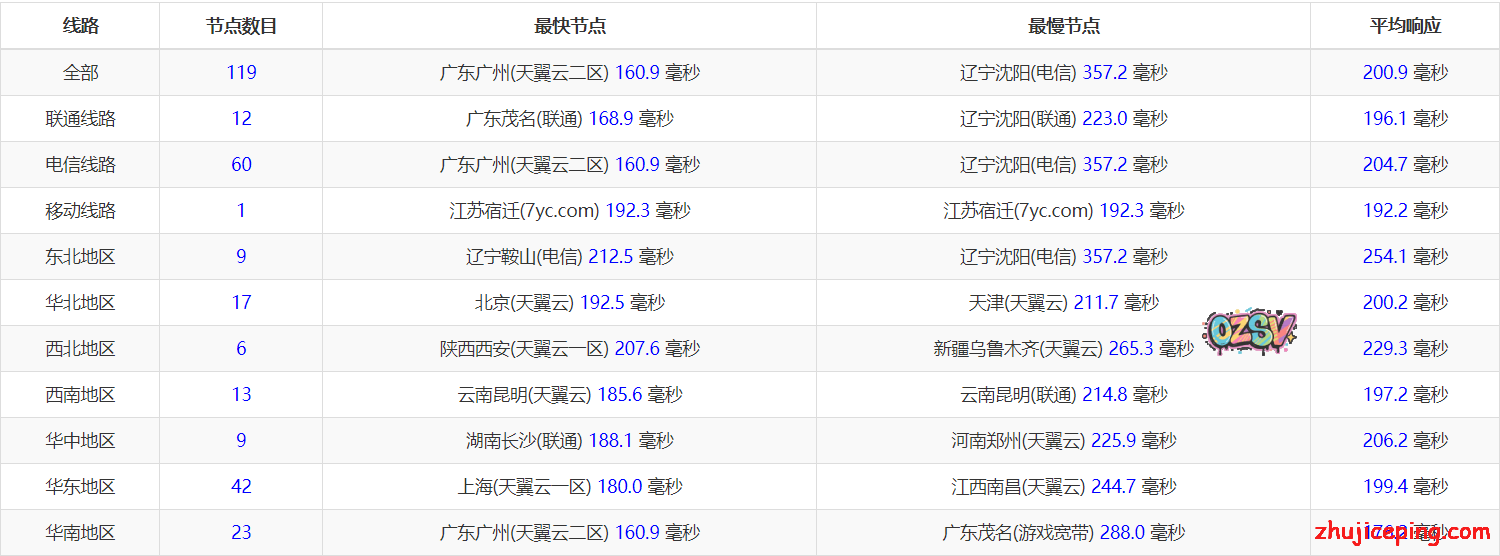Select 湖南长沙(联通) 188.1 毫秒 entry

(569, 440)
